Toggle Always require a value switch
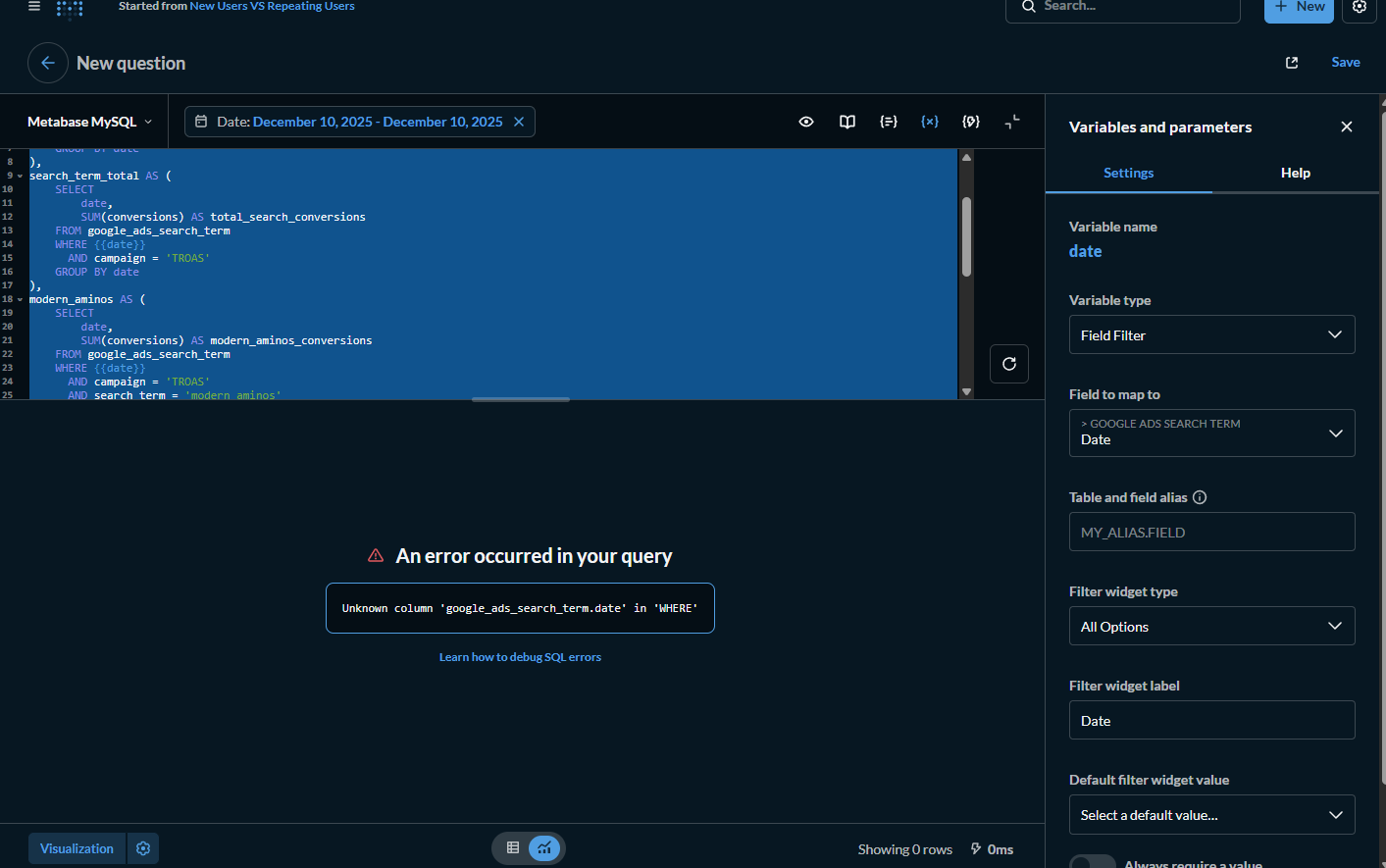1386x868 pixels. click(1093, 863)
